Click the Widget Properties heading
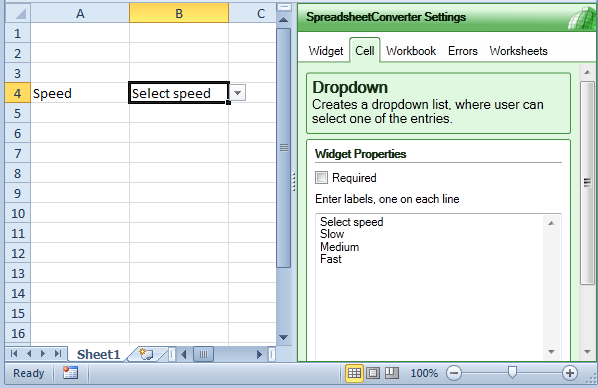Image resolution: width=598 pixels, height=388 pixels. point(360,154)
